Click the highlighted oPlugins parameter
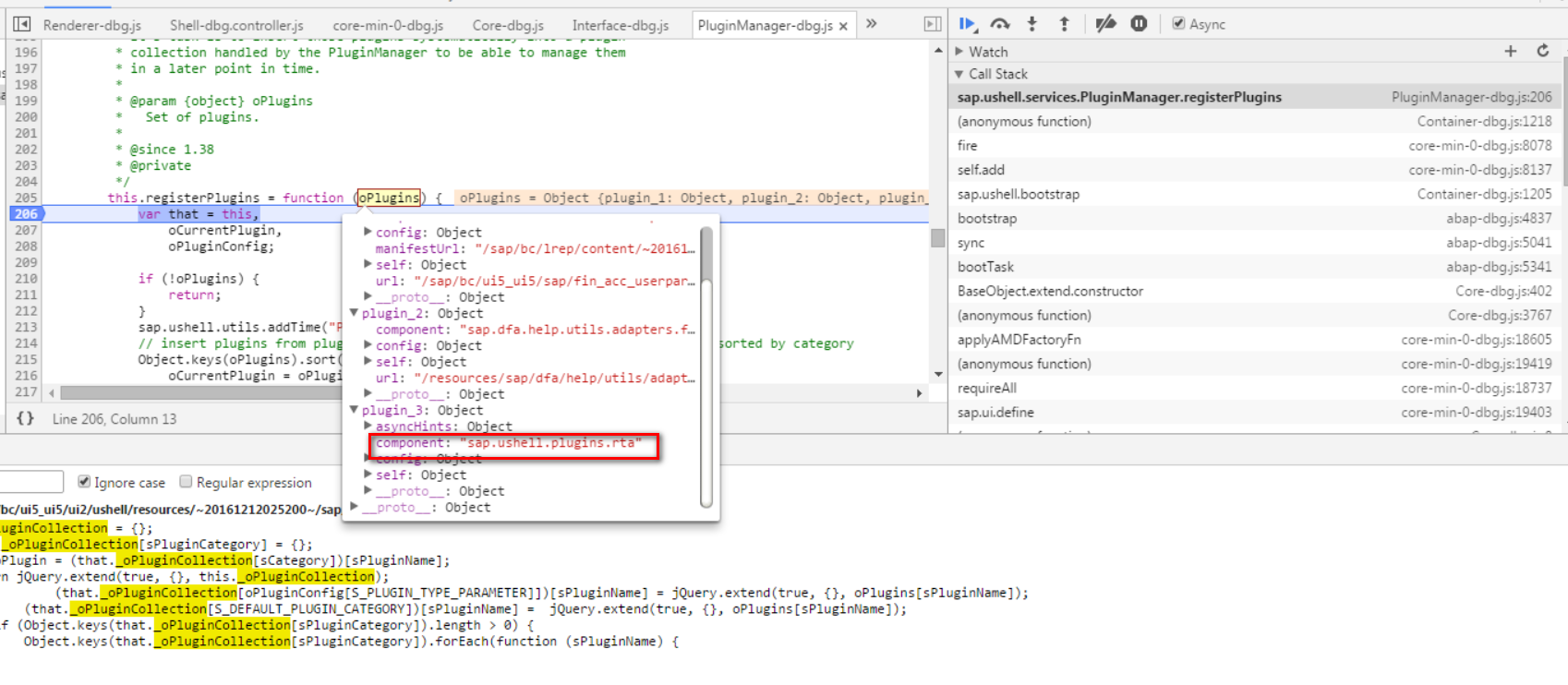Image resolution: width=1568 pixels, height=685 pixels. pos(389,198)
